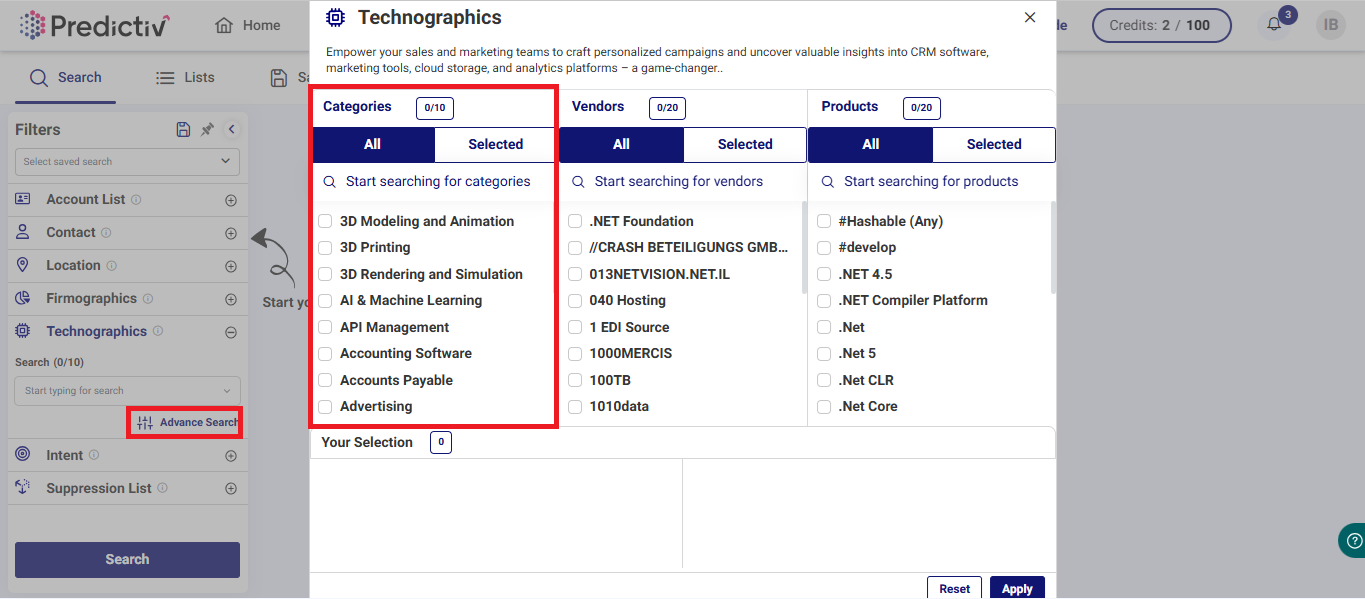Click the Predictiv logo

pos(94,25)
